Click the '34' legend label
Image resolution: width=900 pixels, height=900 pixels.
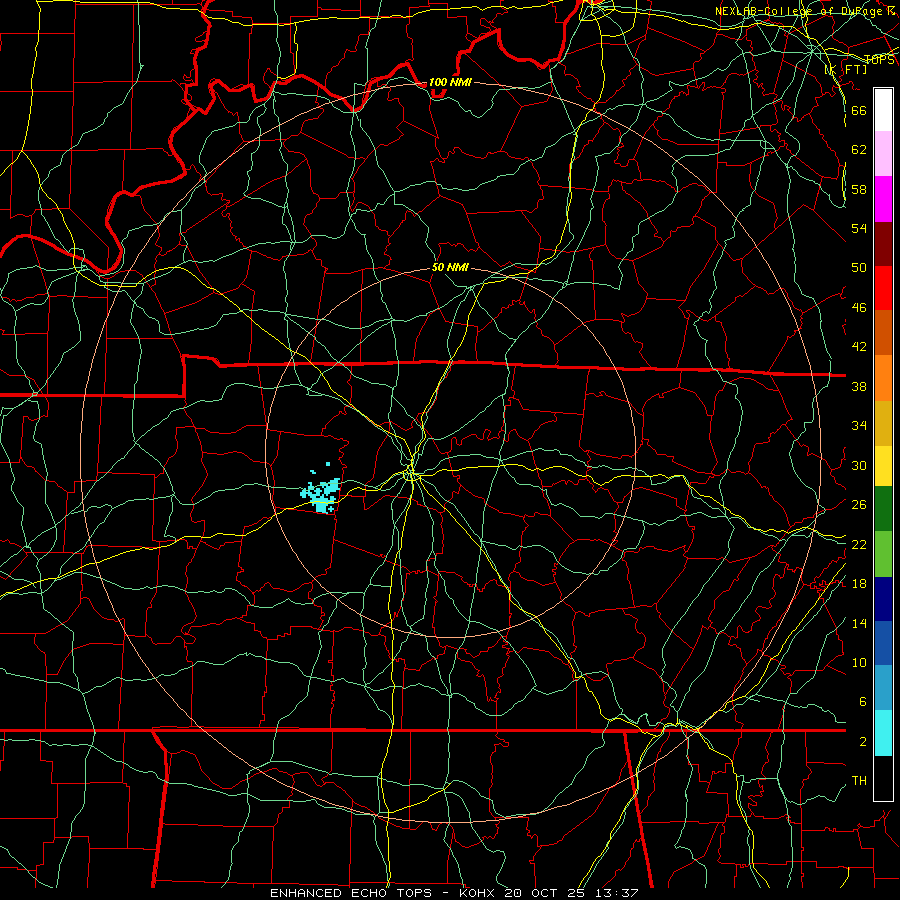tap(859, 425)
